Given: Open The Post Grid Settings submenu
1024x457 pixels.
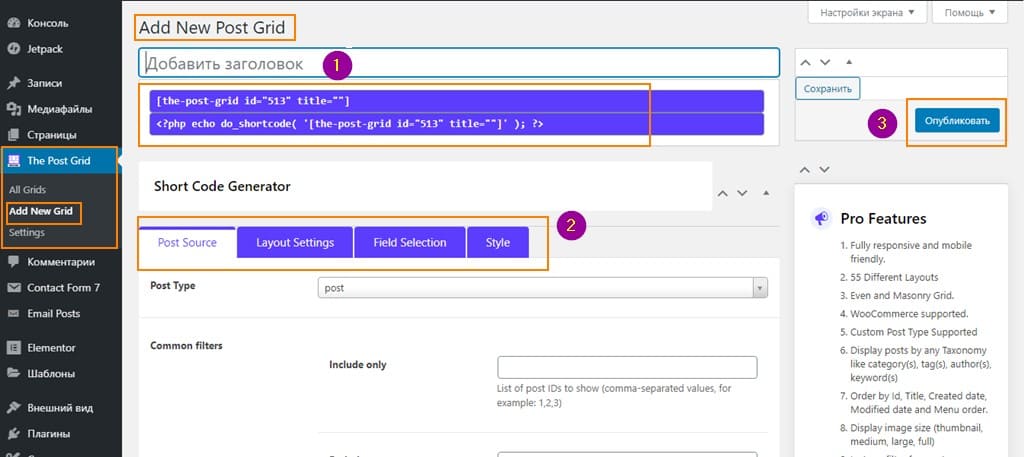Looking at the screenshot, I should (x=27, y=232).
